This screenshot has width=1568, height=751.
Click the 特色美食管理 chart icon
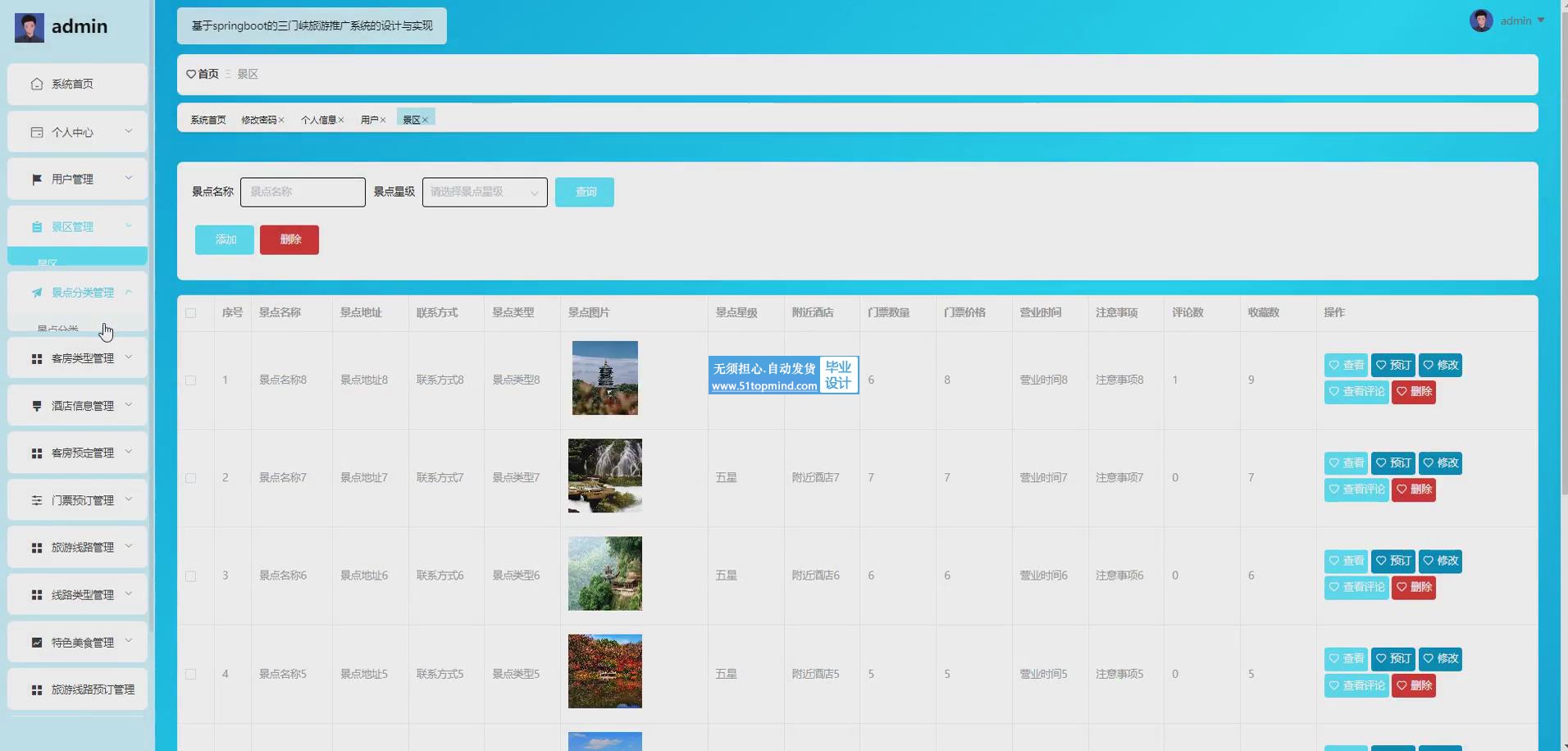click(37, 643)
